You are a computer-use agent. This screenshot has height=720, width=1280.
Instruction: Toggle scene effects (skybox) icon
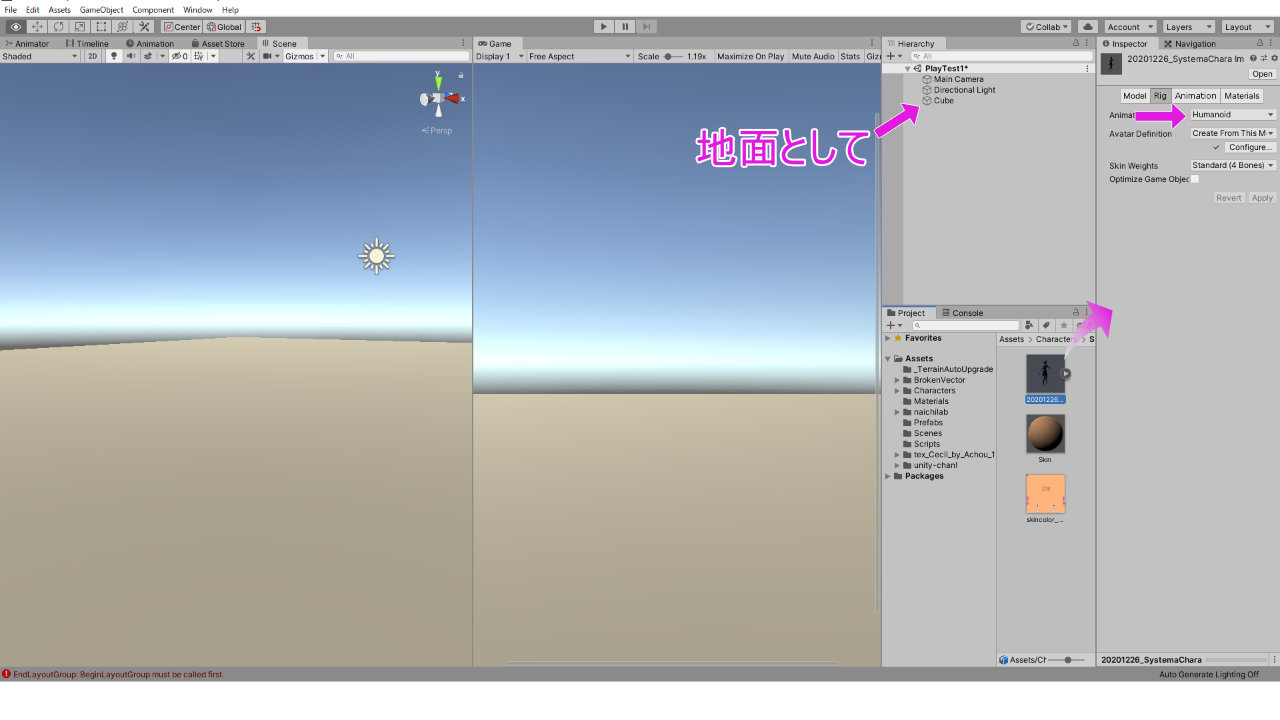pyautogui.click(x=148, y=56)
